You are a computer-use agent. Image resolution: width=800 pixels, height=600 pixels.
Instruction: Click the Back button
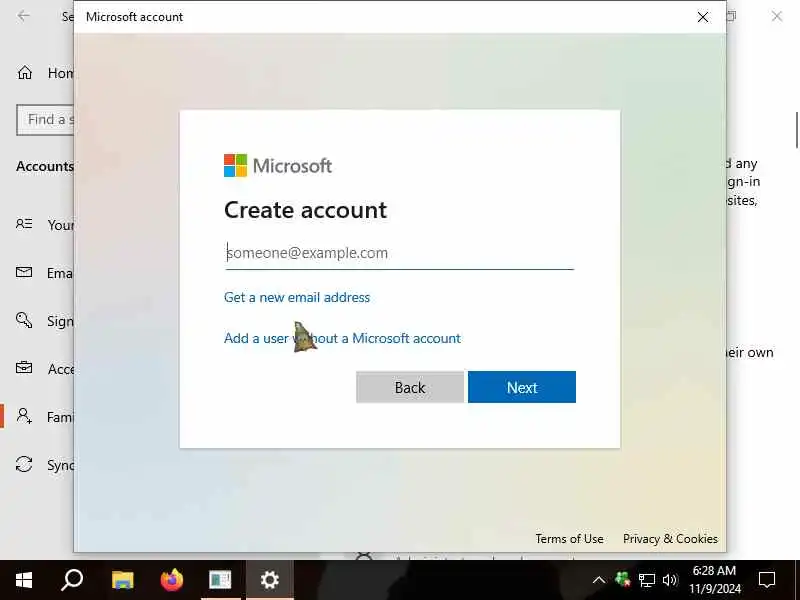[x=410, y=387]
